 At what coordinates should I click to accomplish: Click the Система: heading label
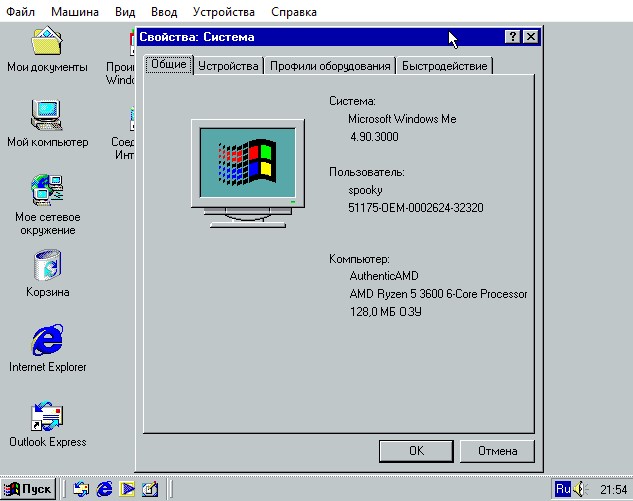pos(352,101)
